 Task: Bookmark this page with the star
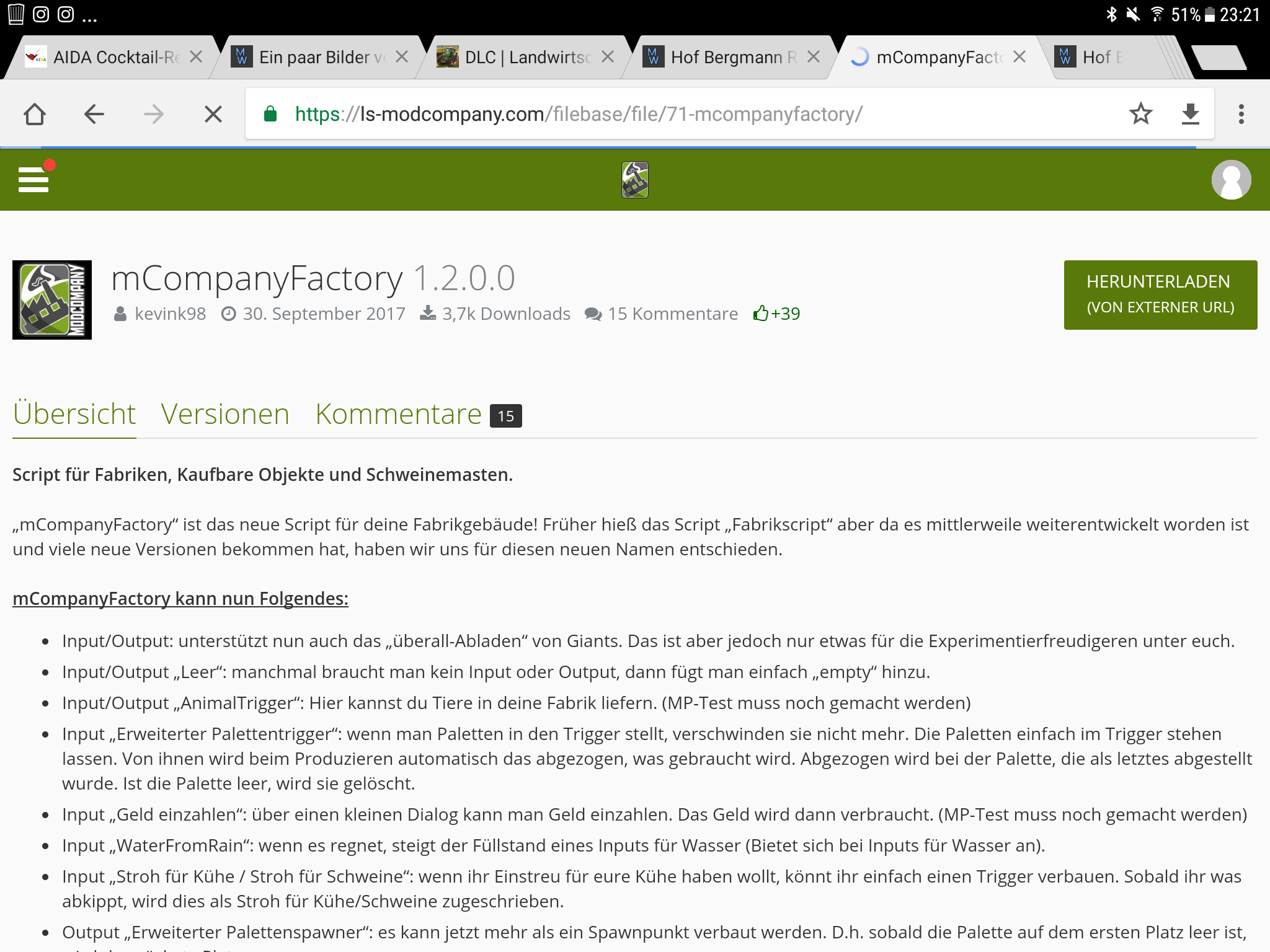(1140, 114)
